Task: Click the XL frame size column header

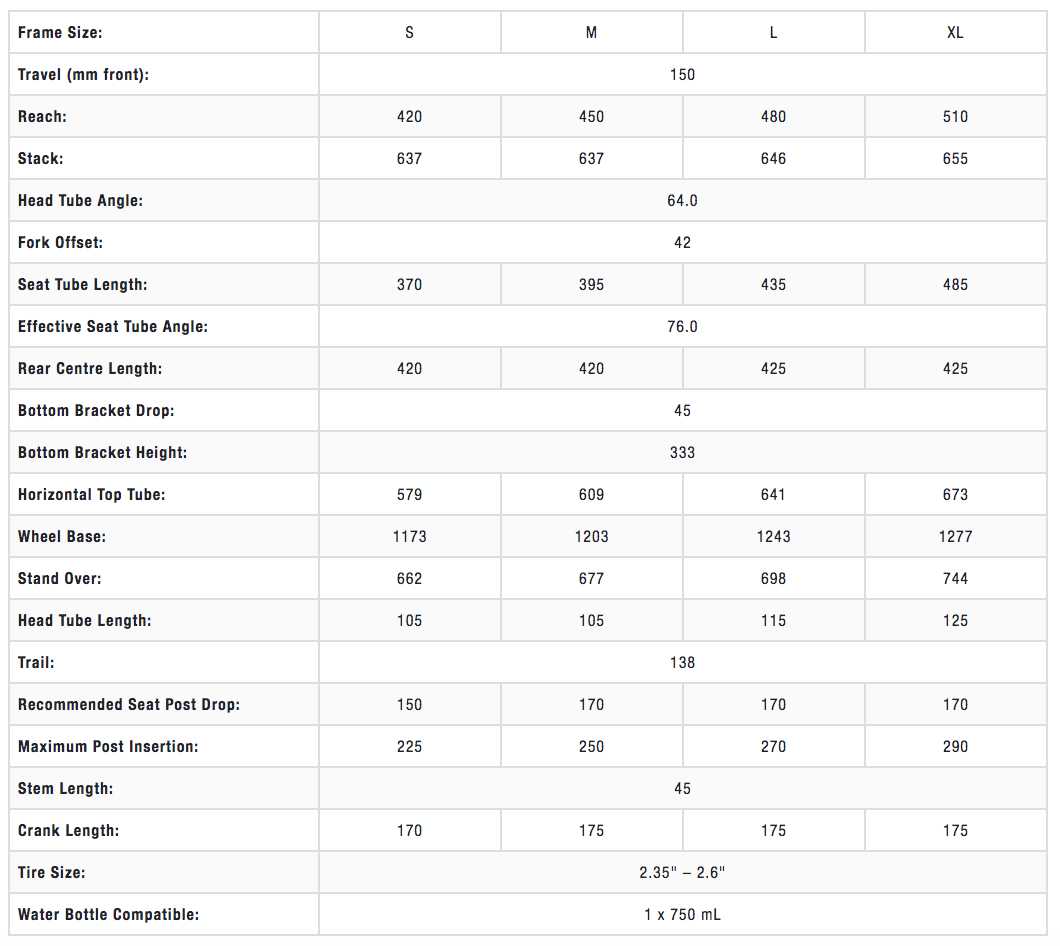Action: tap(955, 33)
